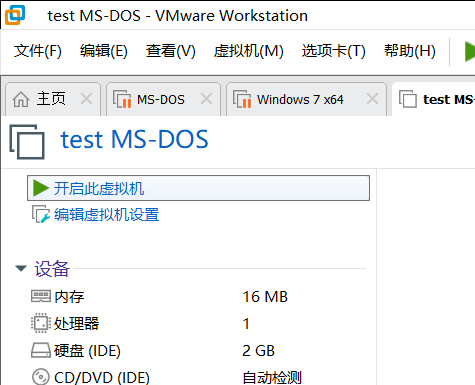Open the 选项卡(T) menu

[x=334, y=51]
